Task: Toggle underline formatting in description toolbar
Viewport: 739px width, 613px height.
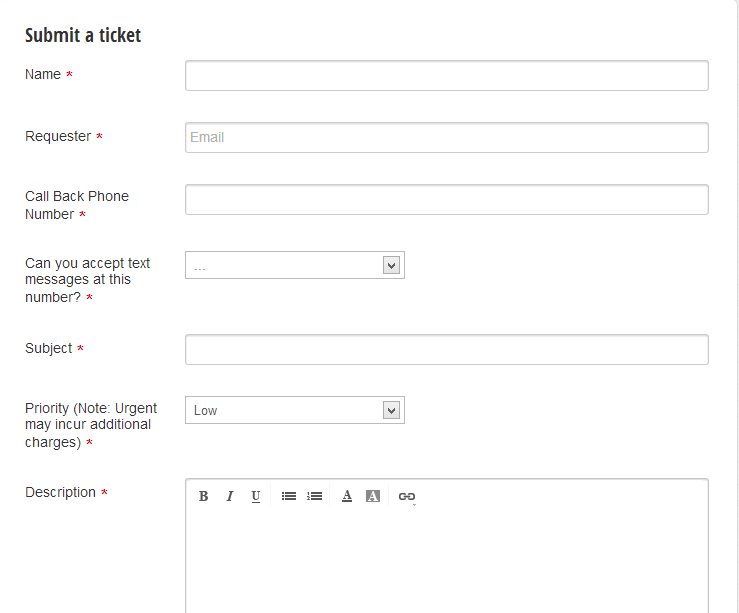Action: [x=255, y=496]
